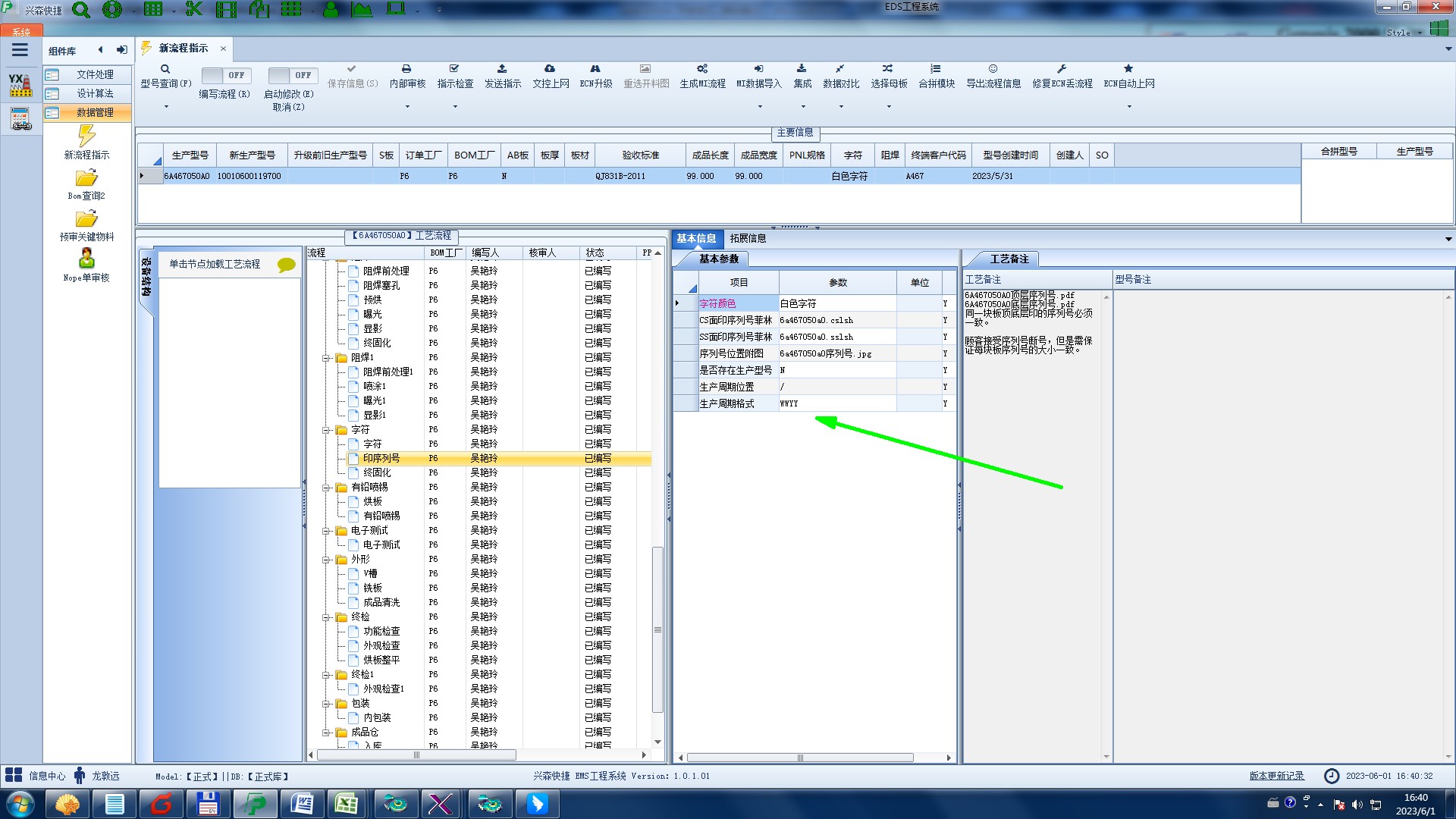Expand ECN自动上网 dropdown arrow
Viewport: 1456px width, 819px height.
1129,106
